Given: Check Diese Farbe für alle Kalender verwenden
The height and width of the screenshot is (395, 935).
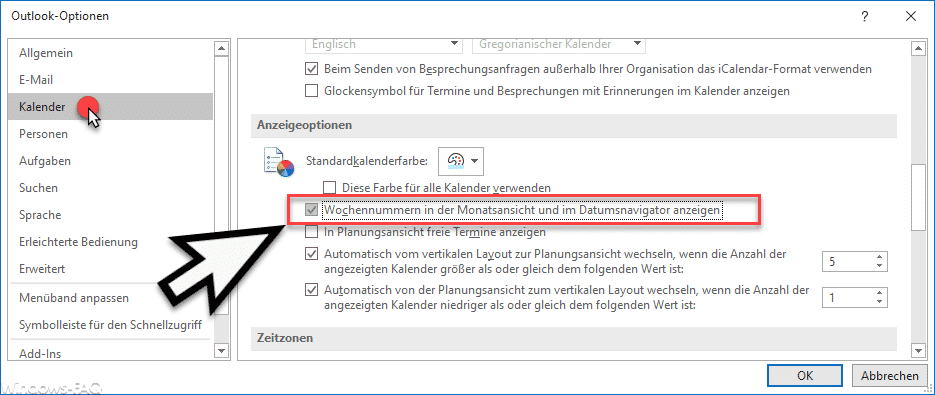Looking at the screenshot, I should [330, 188].
